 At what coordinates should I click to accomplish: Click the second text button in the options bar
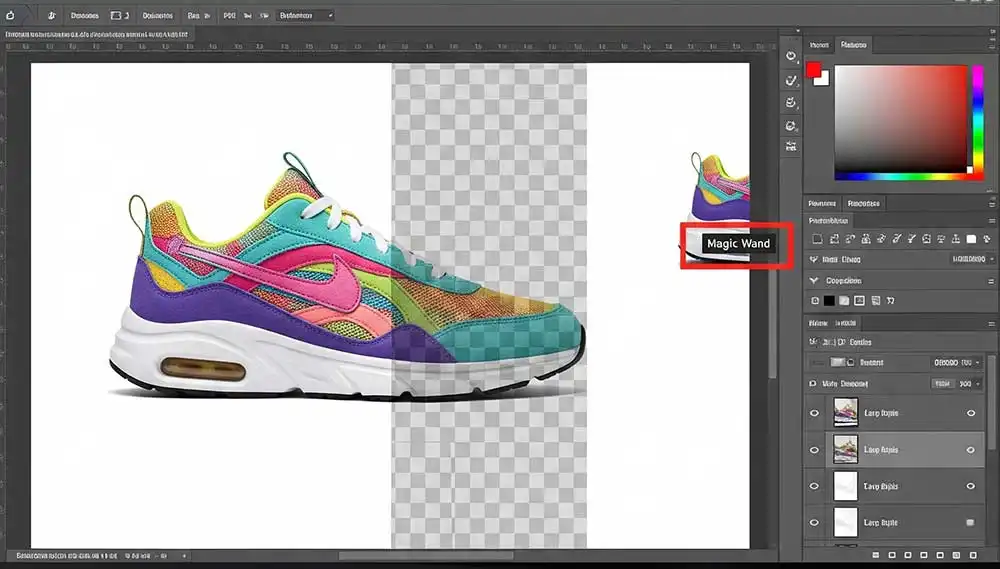[x=158, y=15]
